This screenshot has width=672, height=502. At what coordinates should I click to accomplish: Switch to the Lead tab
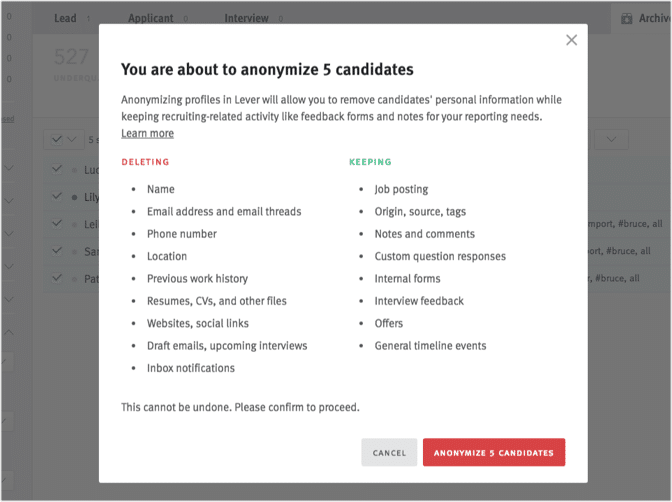[65, 18]
